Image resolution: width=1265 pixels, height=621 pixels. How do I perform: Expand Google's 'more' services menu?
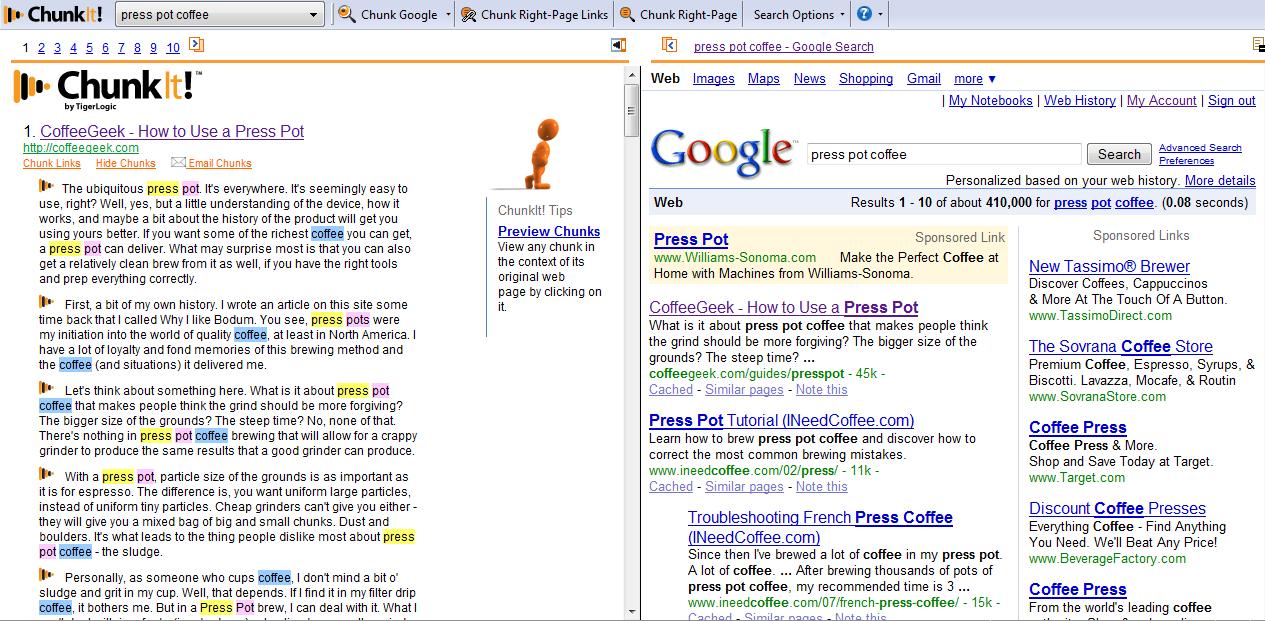(975, 79)
